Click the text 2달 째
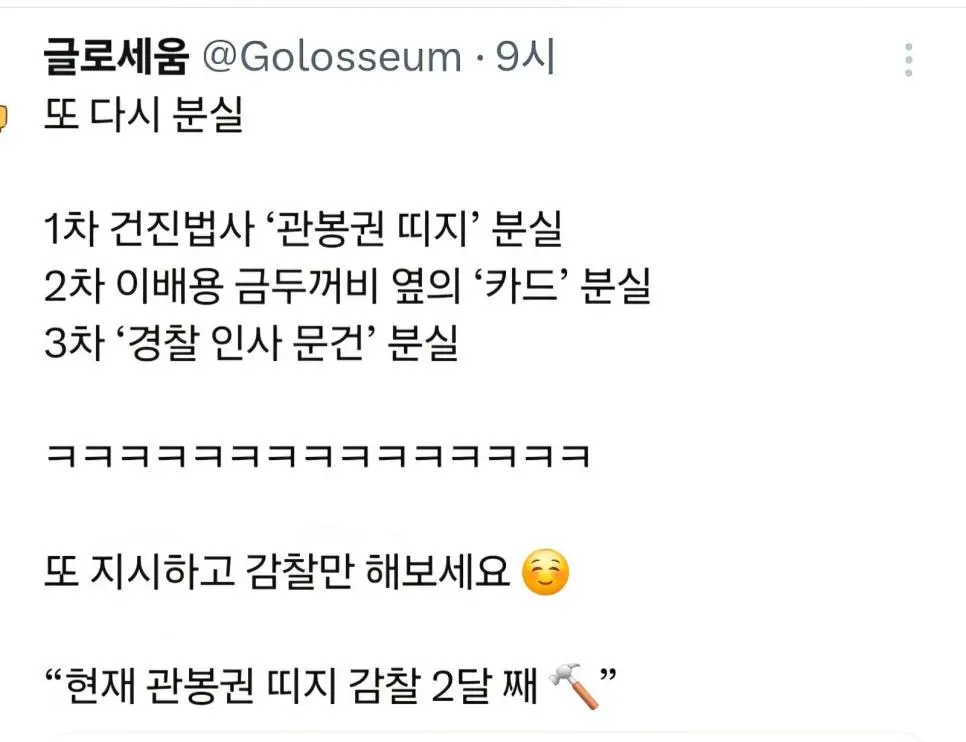 (484, 685)
